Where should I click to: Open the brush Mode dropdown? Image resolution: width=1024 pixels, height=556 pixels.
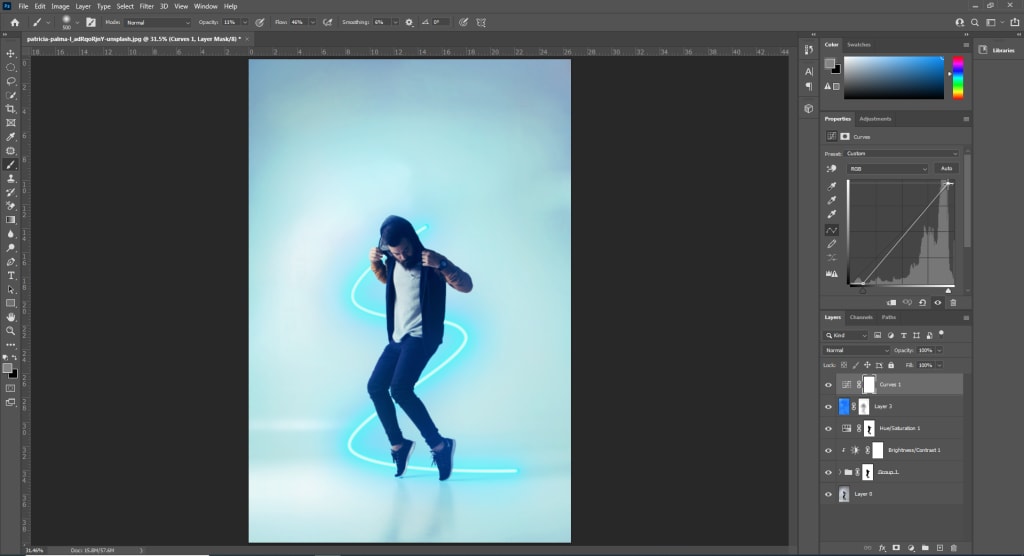pyautogui.click(x=157, y=22)
